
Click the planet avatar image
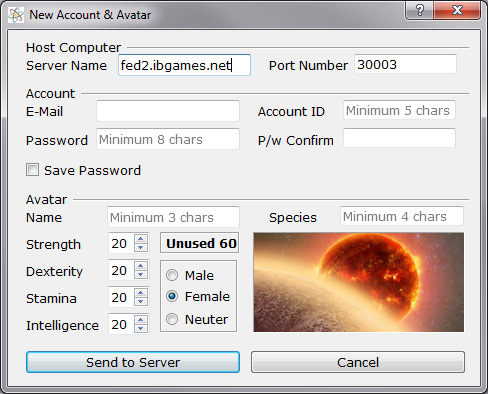click(x=359, y=282)
